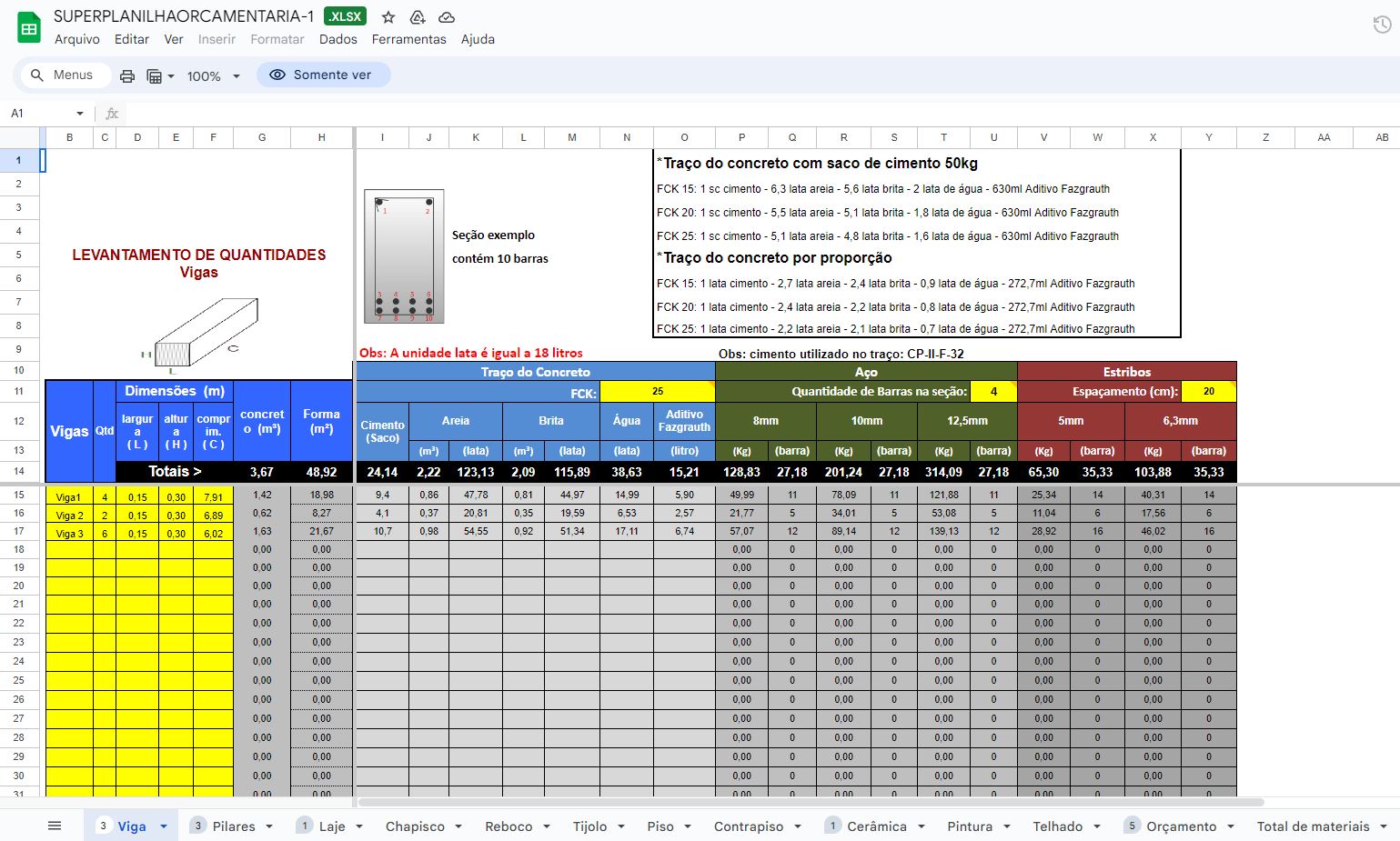Image resolution: width=1400 pixels, height=841 pixels.
Task: Click the Somente ver button
Action: (x=323, y=75)
